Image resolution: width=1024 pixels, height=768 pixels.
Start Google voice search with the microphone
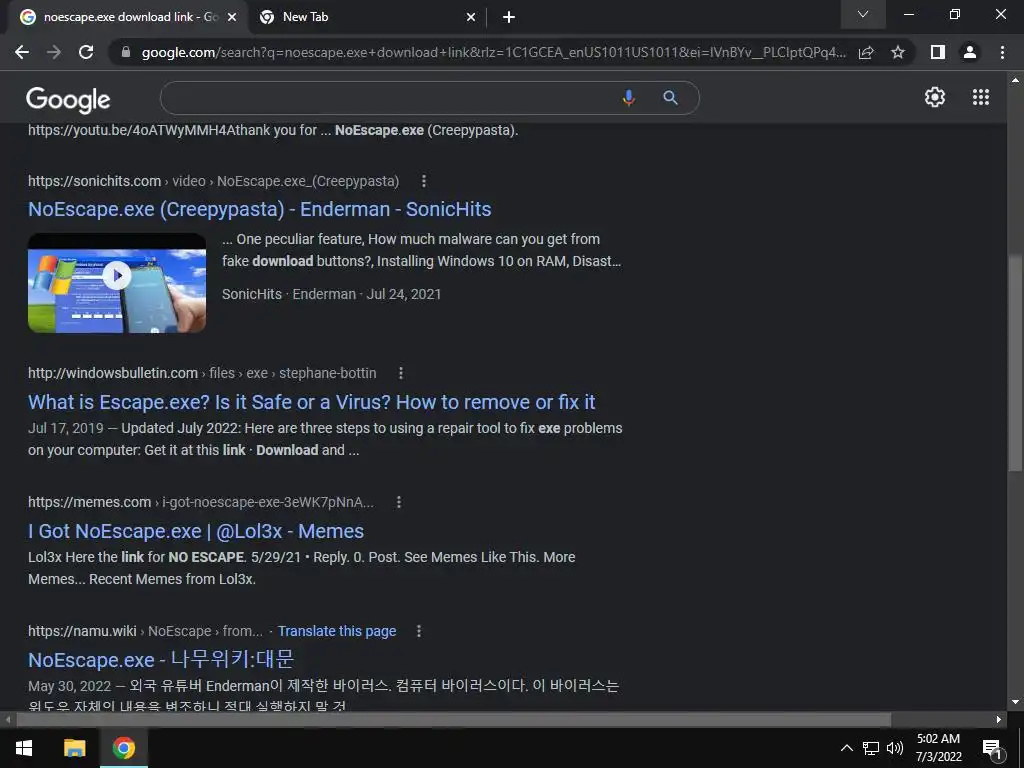tap(628, 98)
